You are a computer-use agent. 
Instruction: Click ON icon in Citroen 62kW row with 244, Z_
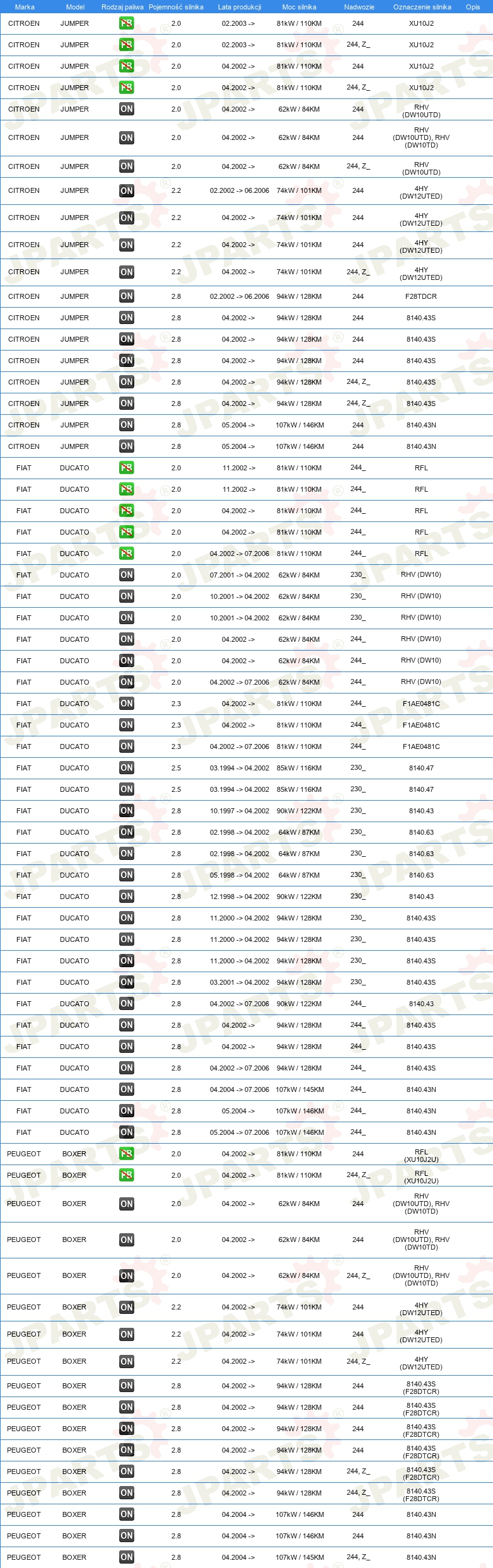(127, 166)
